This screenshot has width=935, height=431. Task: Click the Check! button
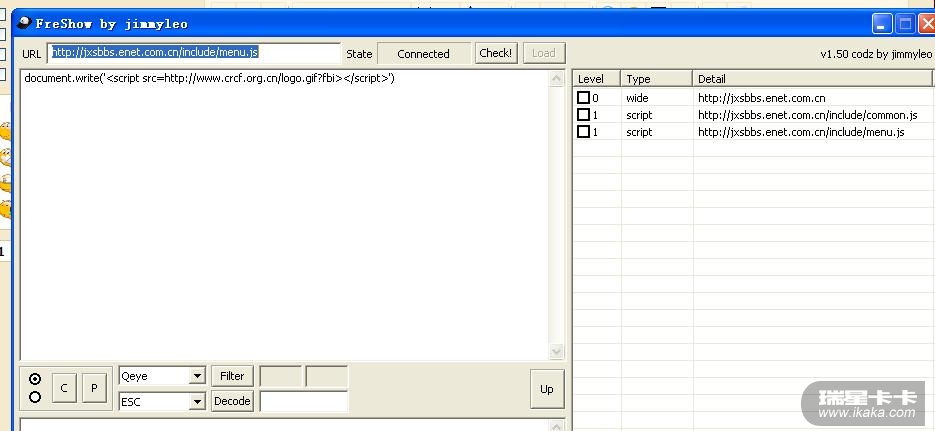tap(496, 53)
